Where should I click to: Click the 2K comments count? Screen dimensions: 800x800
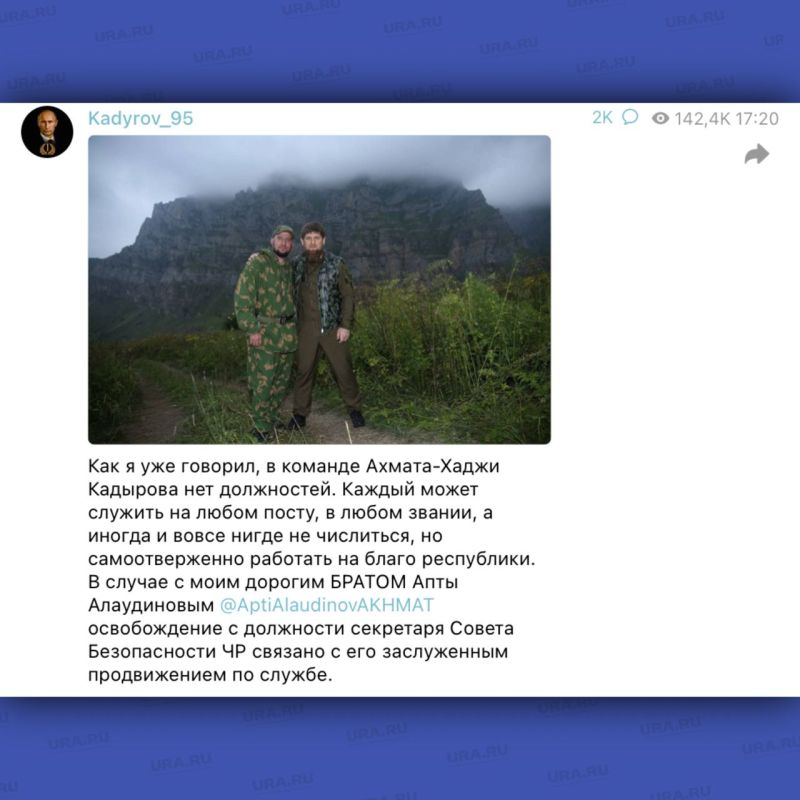click(602, 118)
